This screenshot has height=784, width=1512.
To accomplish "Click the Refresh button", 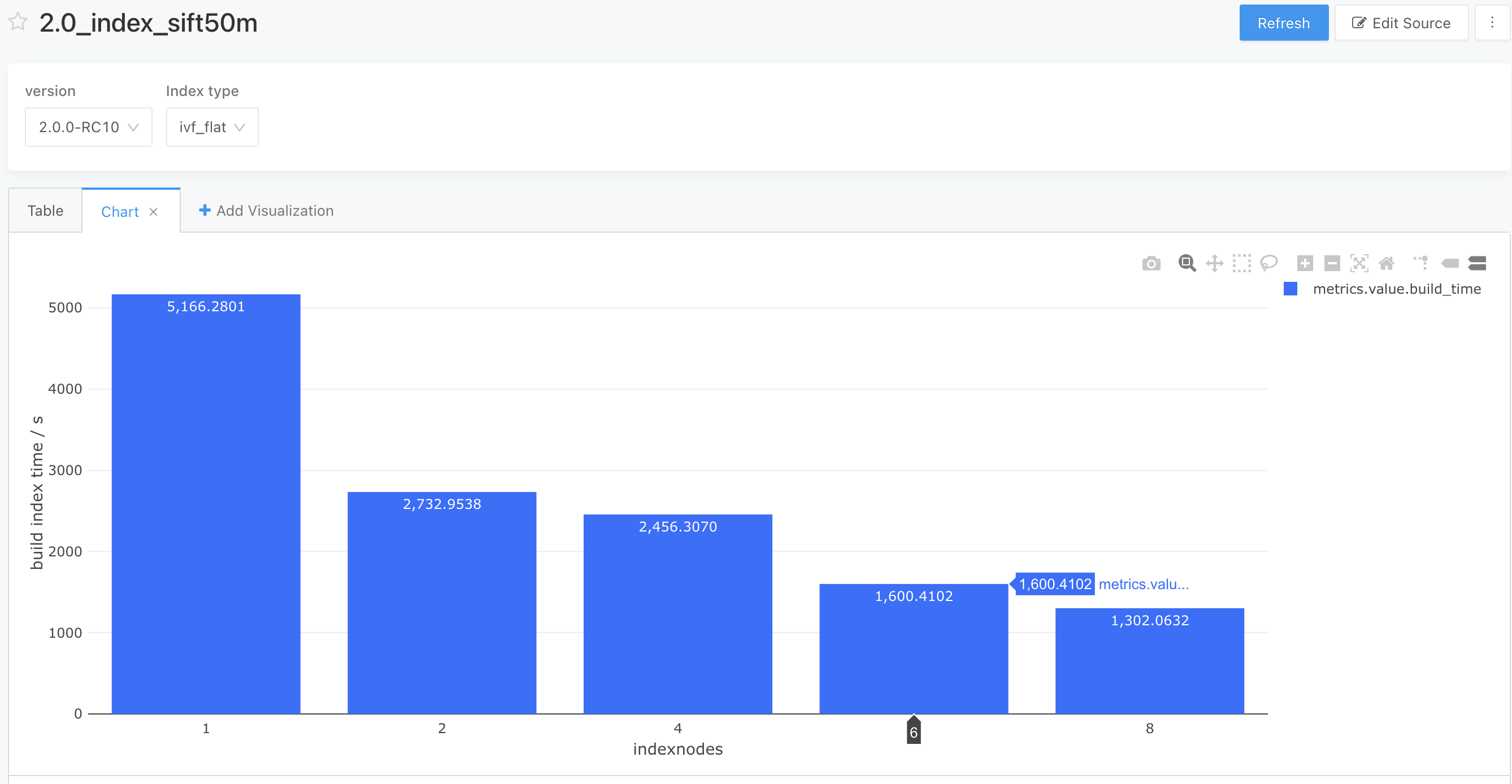I will 1284,22.
